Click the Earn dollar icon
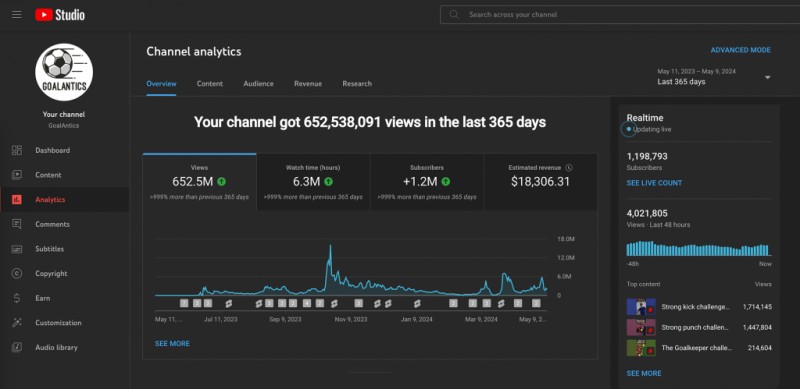The image size is (800, 389). pyautogui.click(x=17, y=298)
